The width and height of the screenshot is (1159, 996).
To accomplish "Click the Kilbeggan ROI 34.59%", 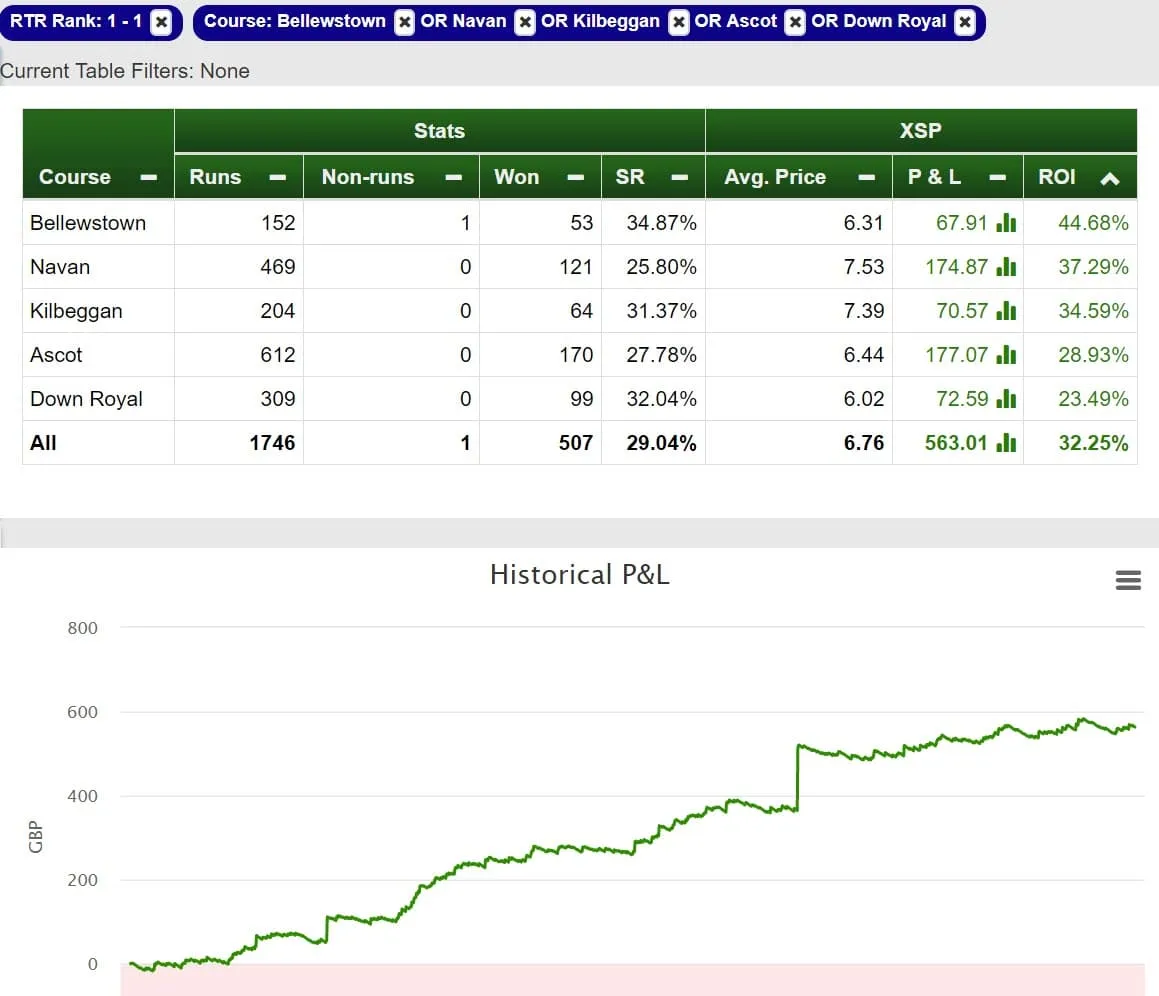I will coord(1093,311).
